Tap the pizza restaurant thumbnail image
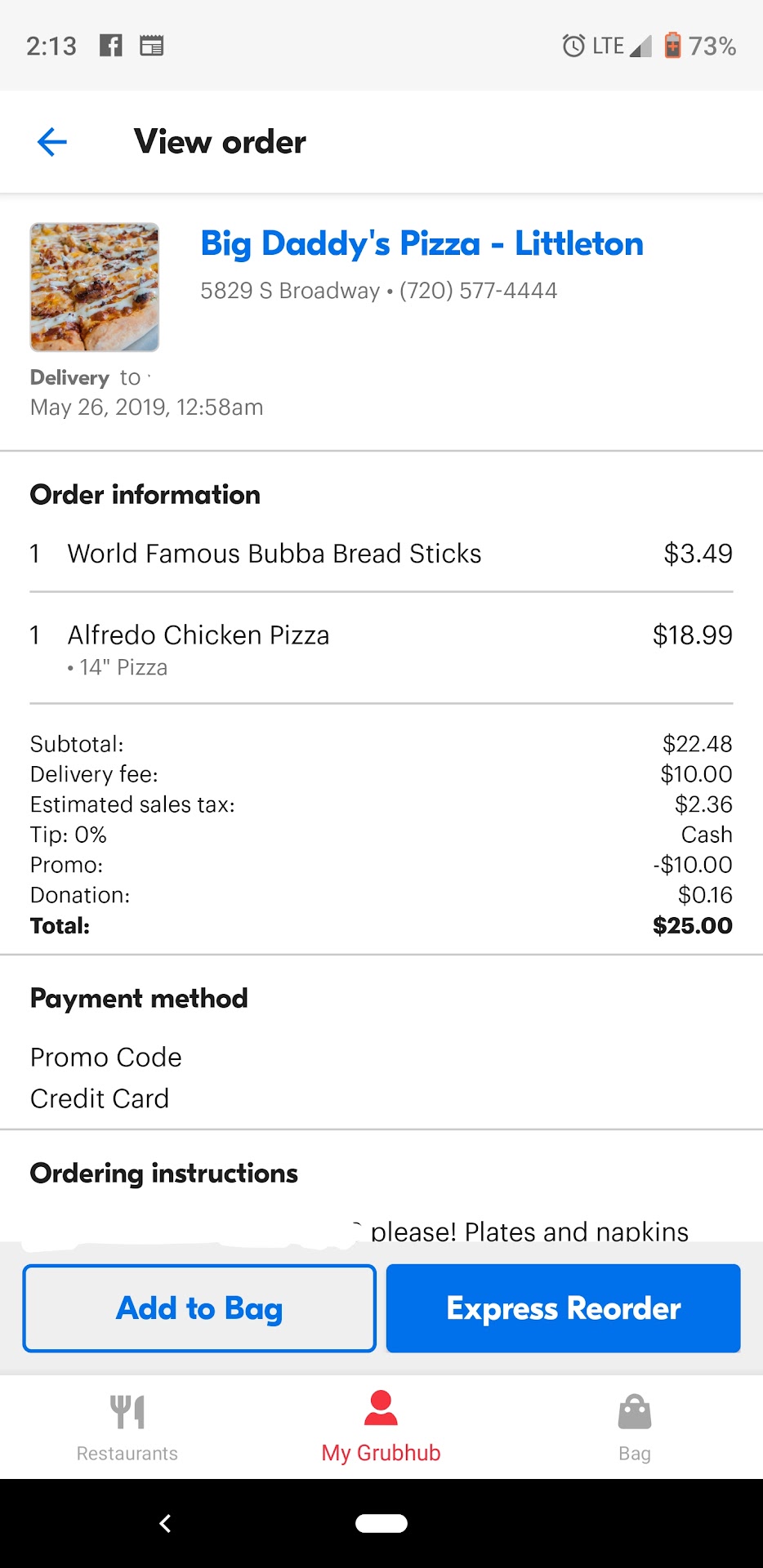The image size is (763, 1568). click(95, 287)
